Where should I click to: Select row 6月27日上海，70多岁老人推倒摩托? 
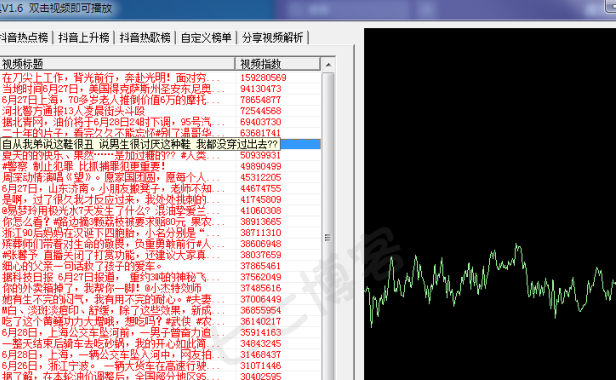[160, 99]
